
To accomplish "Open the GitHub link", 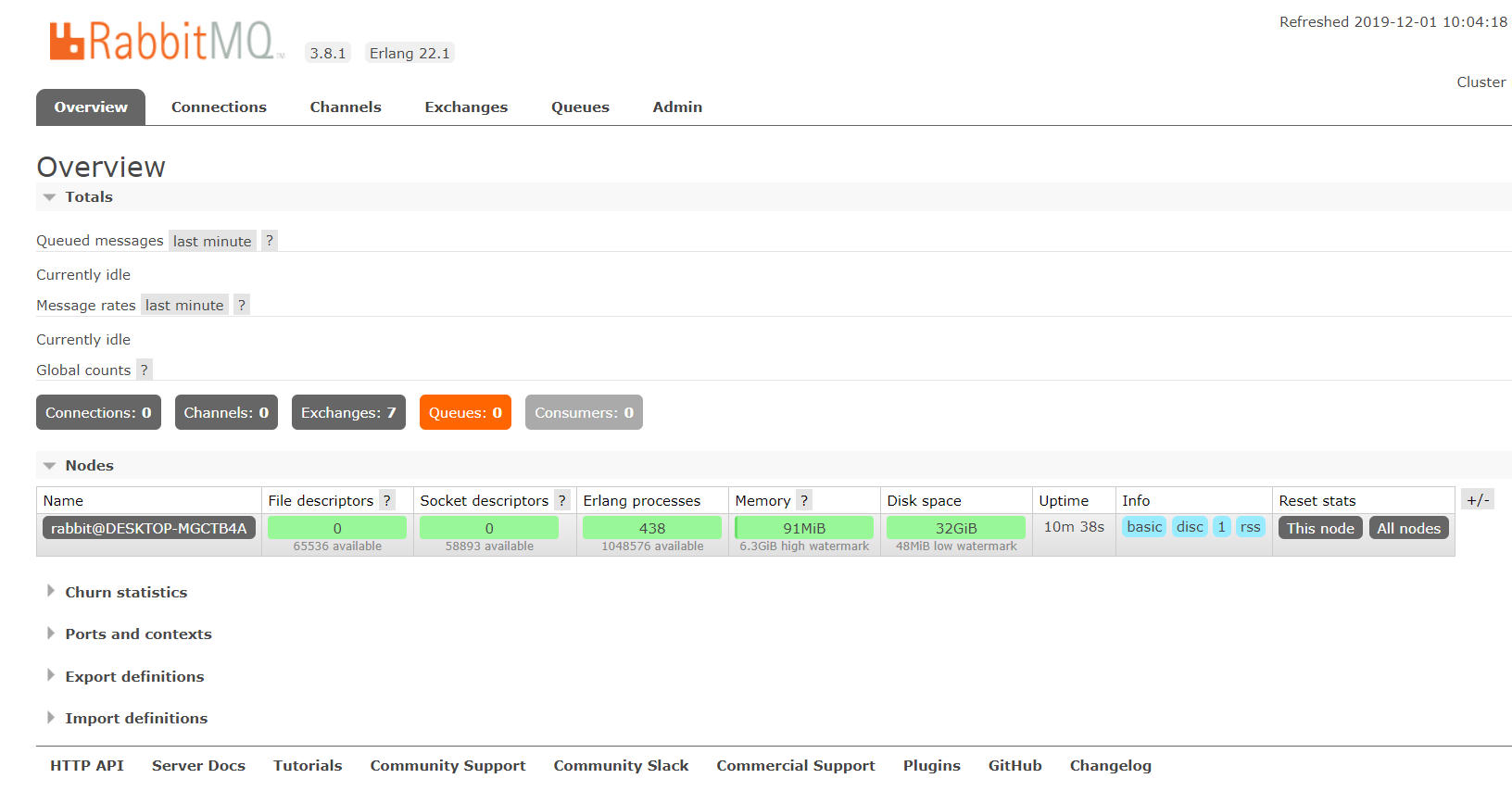I will click(1015, 766).
